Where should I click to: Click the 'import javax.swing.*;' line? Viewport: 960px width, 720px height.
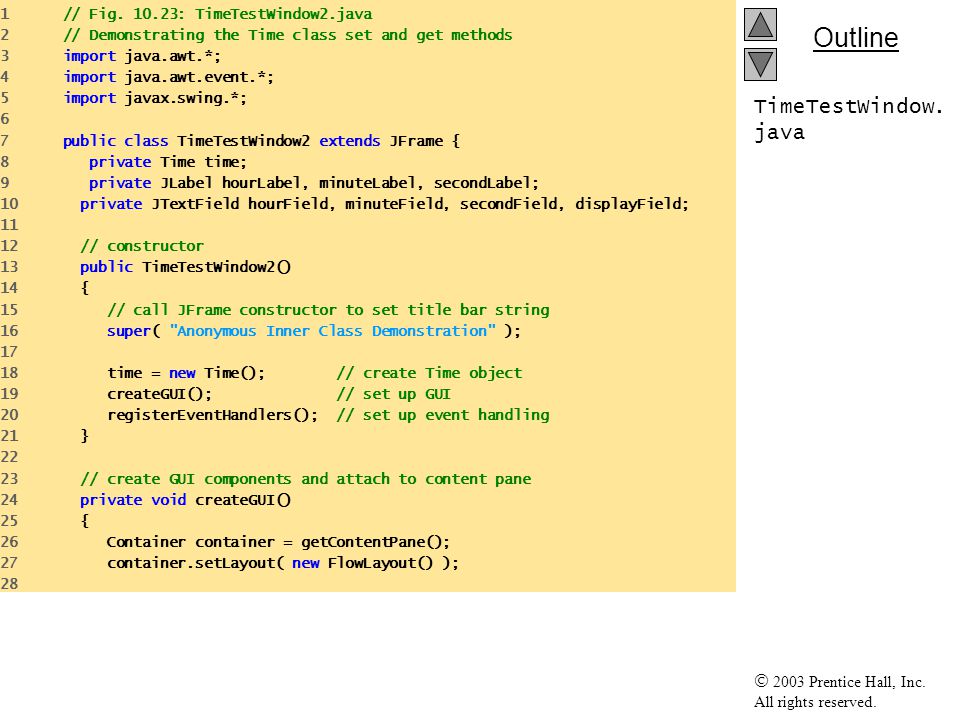click(x=155, y=98)
